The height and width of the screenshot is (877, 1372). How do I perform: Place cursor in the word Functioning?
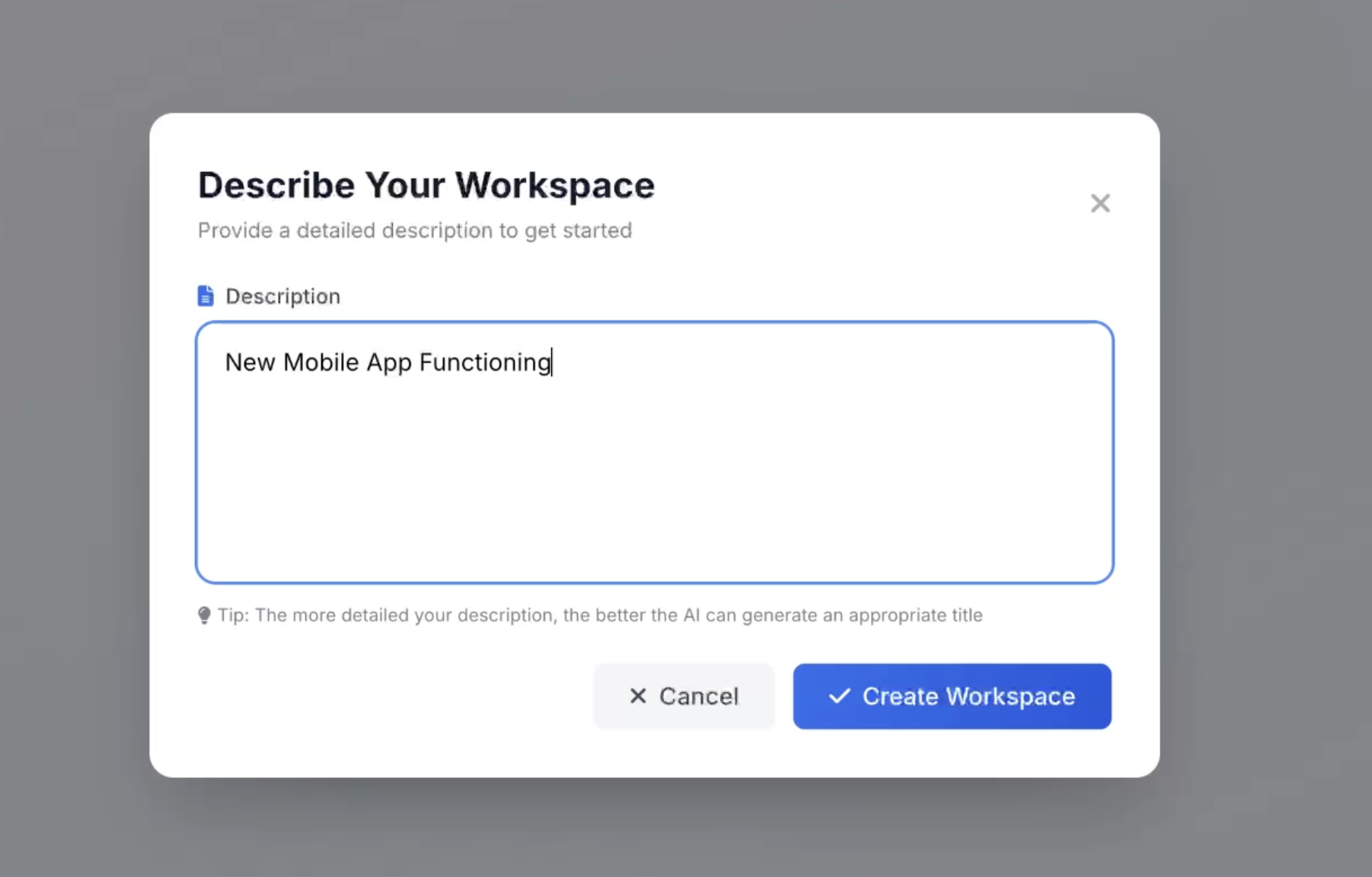pos(485,362)
